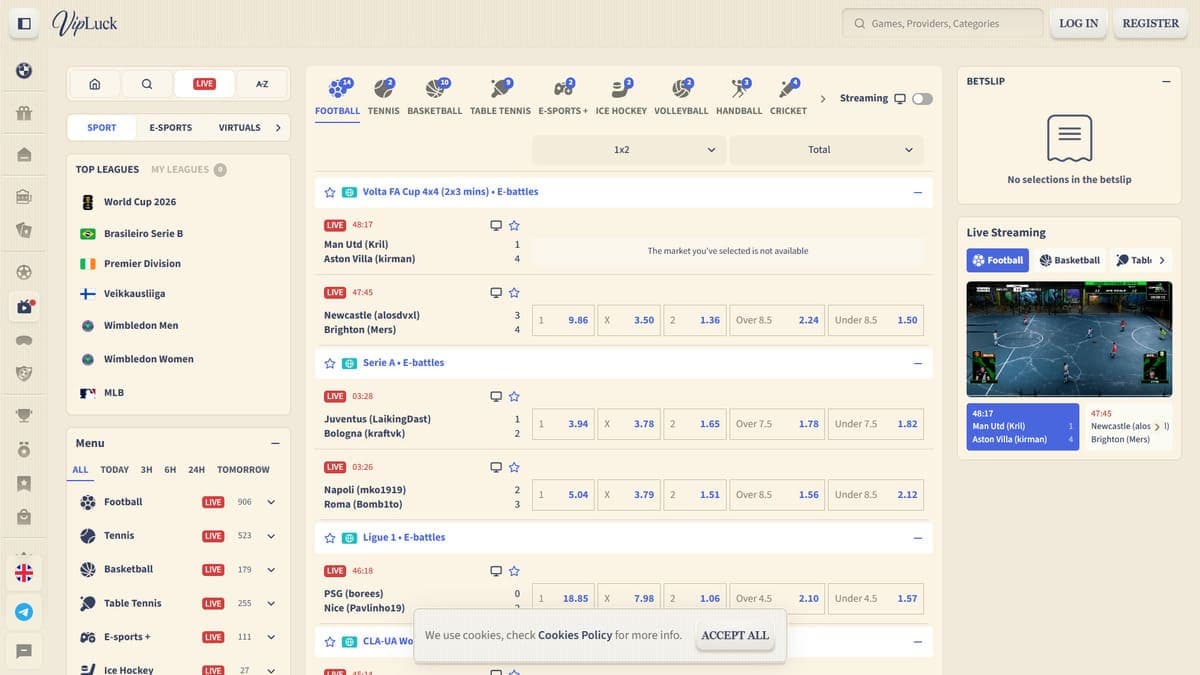The image size is (1200, 675).
Task: Open the 1x2 market dropdown
Action: (x=629, y=150)
